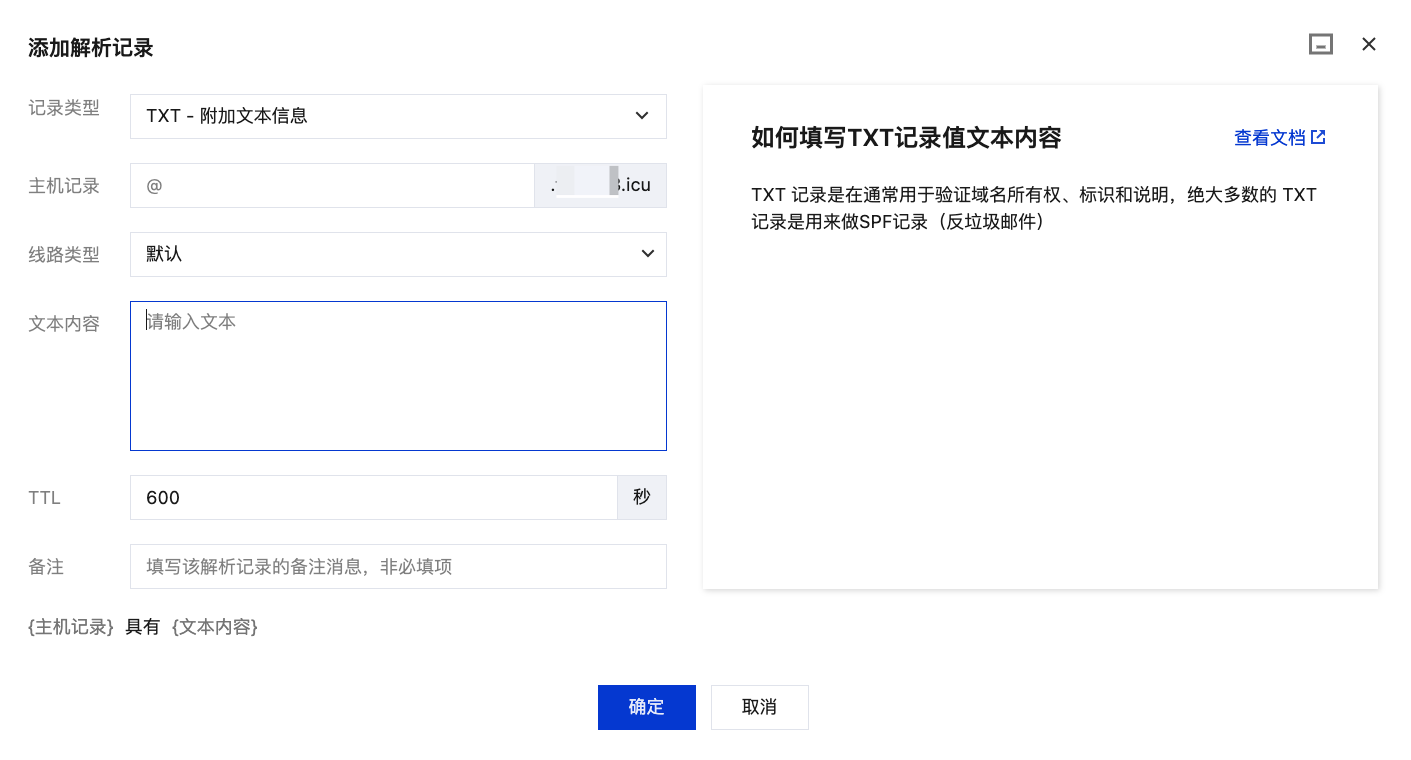The image size is (1411, 760).
Task: Click the 添加解析记录 dialog title
Action: point(91,48)
